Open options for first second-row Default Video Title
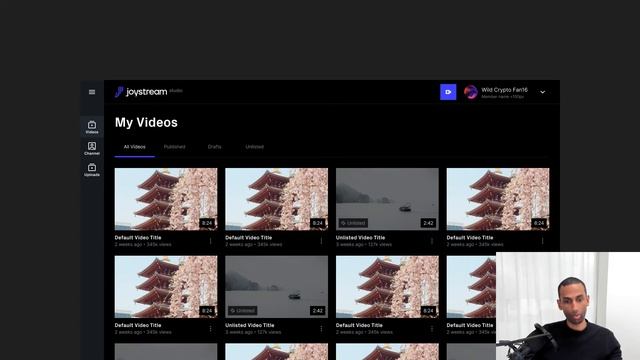 coord(211,329)
